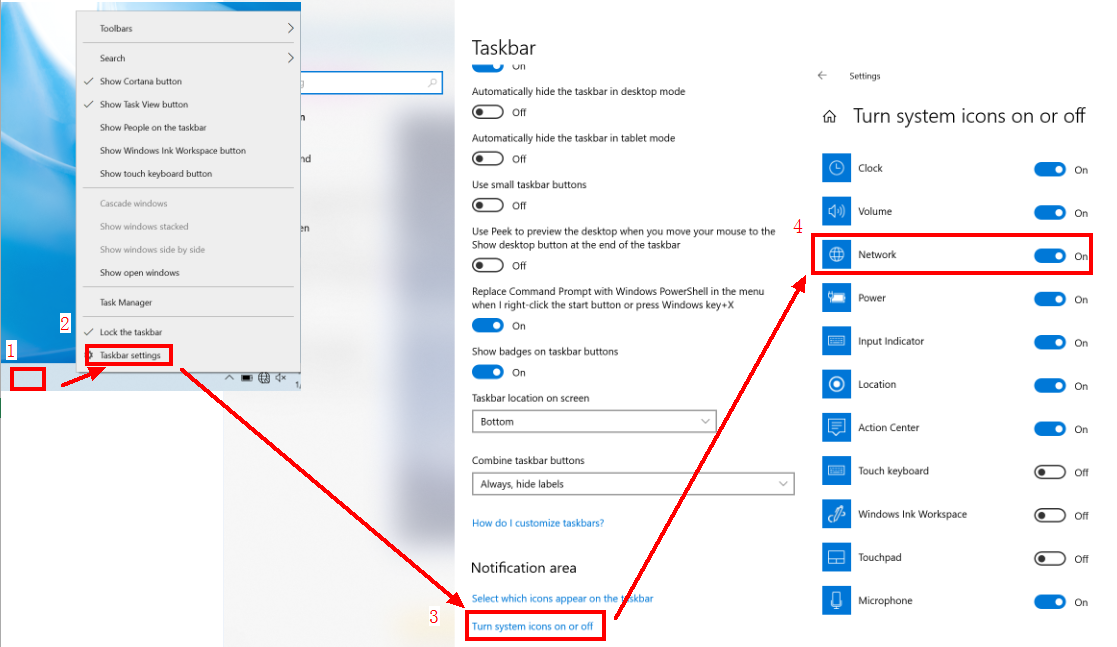Open 'Combine taskbar buttons' dropdown
Image resolution: width=1117 pixels, height=647 pixels.
tap(632, 484)
